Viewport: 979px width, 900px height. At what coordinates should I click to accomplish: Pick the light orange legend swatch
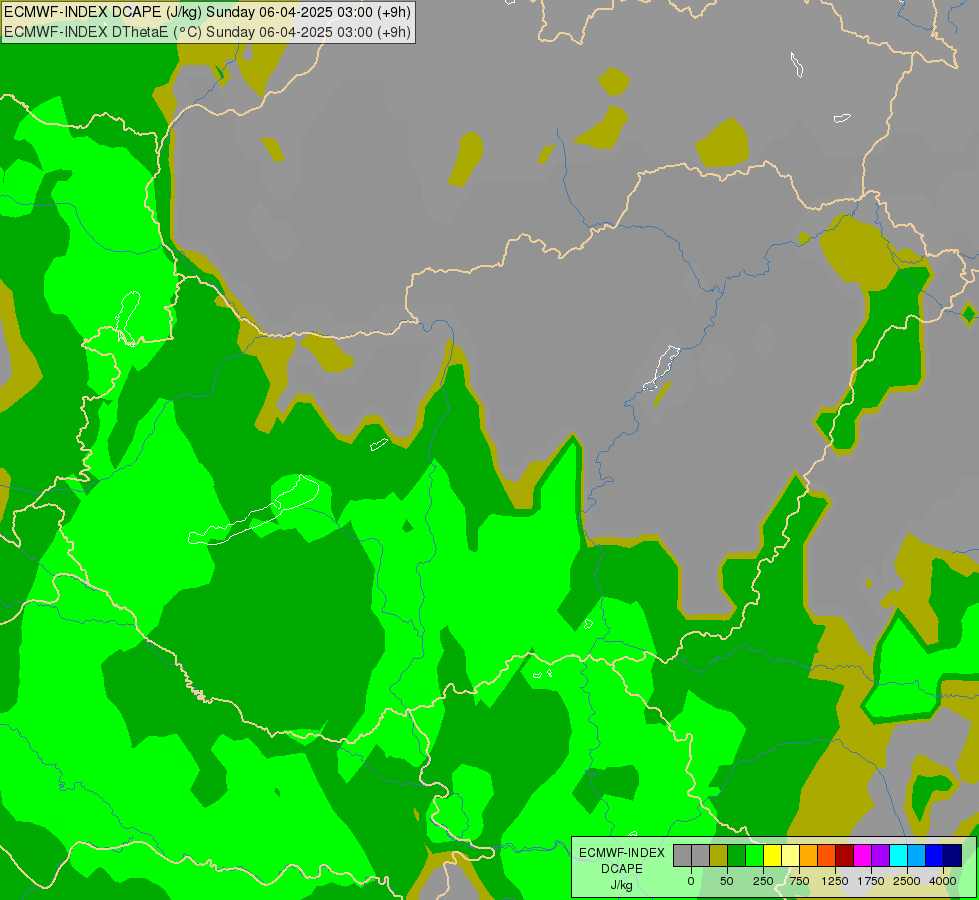point(809,856)
